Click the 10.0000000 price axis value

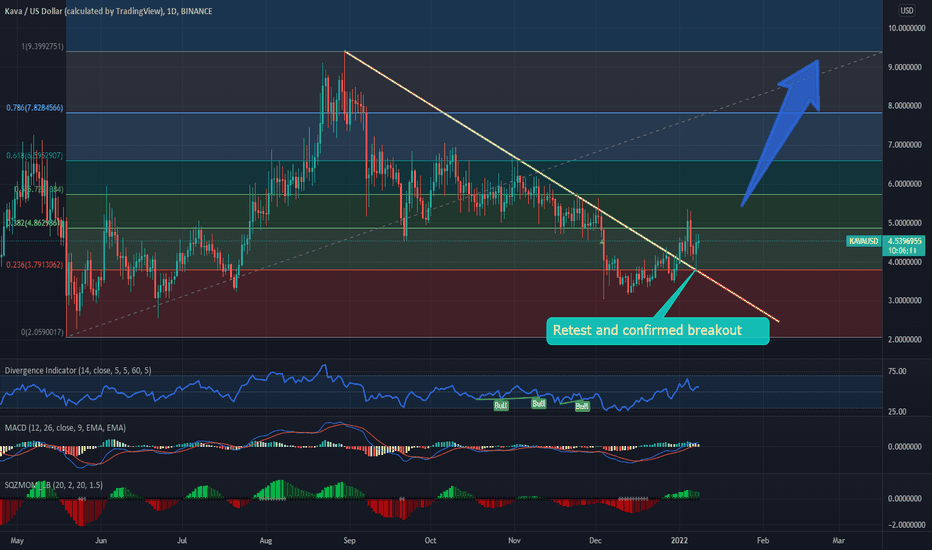906,29
